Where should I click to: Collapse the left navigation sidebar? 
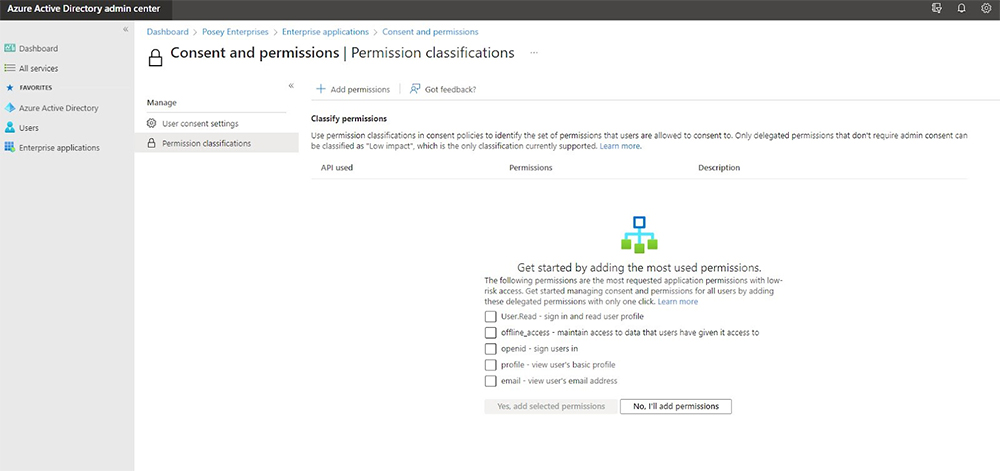(x=126, y=29)
